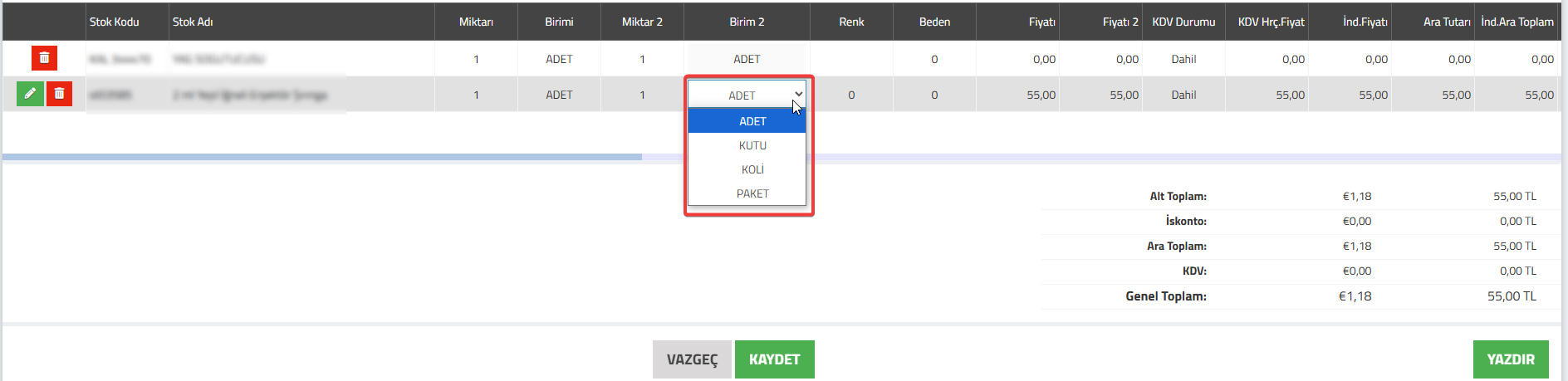
Task: Click trash icon in the second row
Action: (x=59, y=94)
